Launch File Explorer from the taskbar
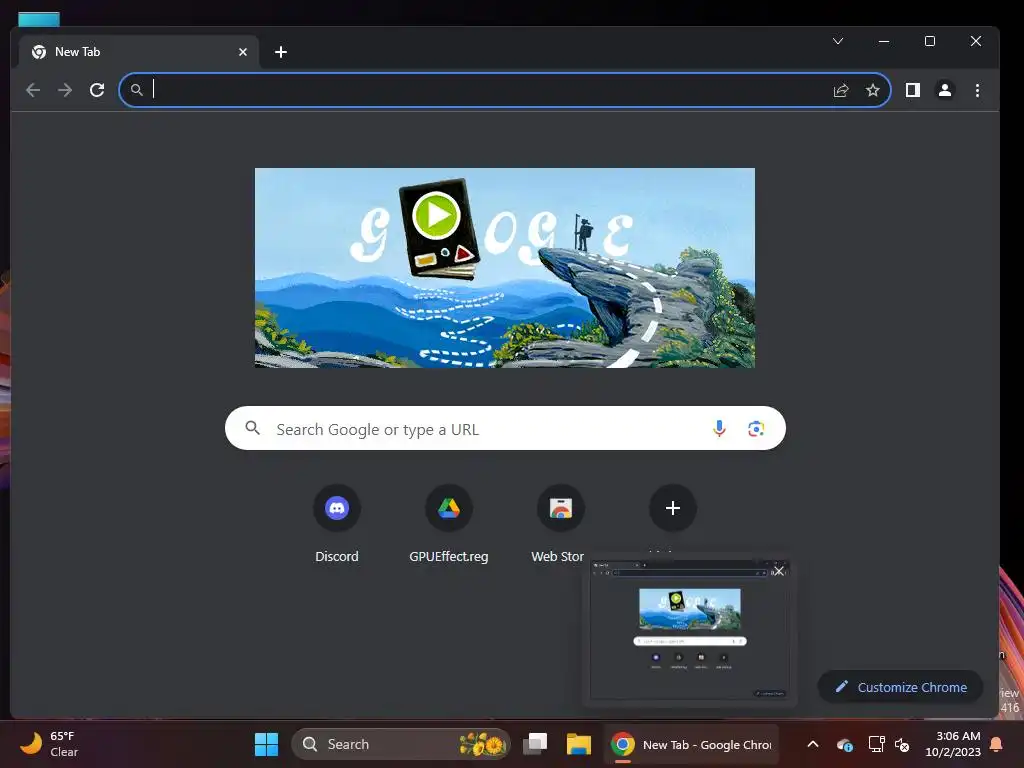This screenshot has height=768, width=1024. tap(579, 744)
